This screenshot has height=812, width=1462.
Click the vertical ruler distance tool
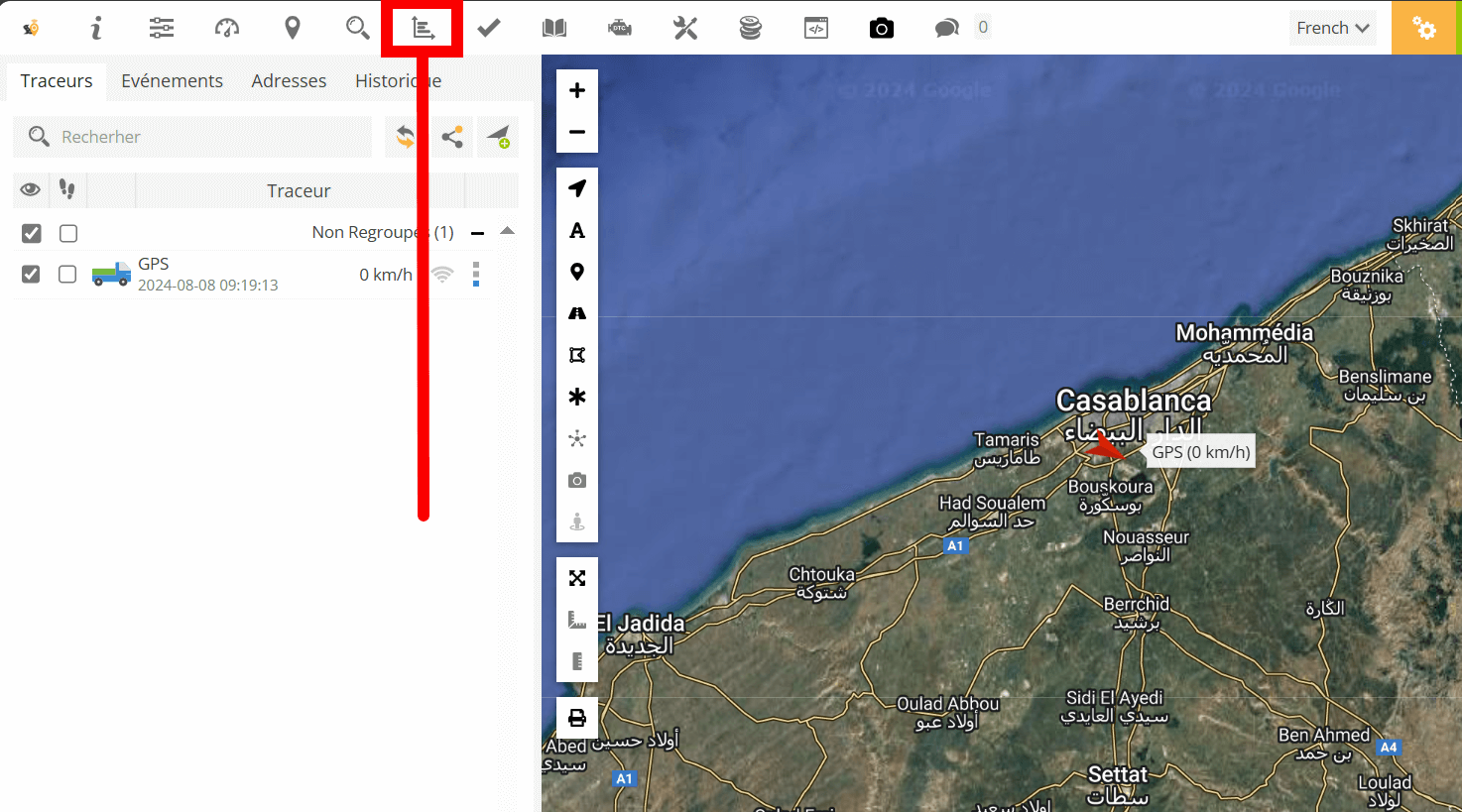[577, 661]
